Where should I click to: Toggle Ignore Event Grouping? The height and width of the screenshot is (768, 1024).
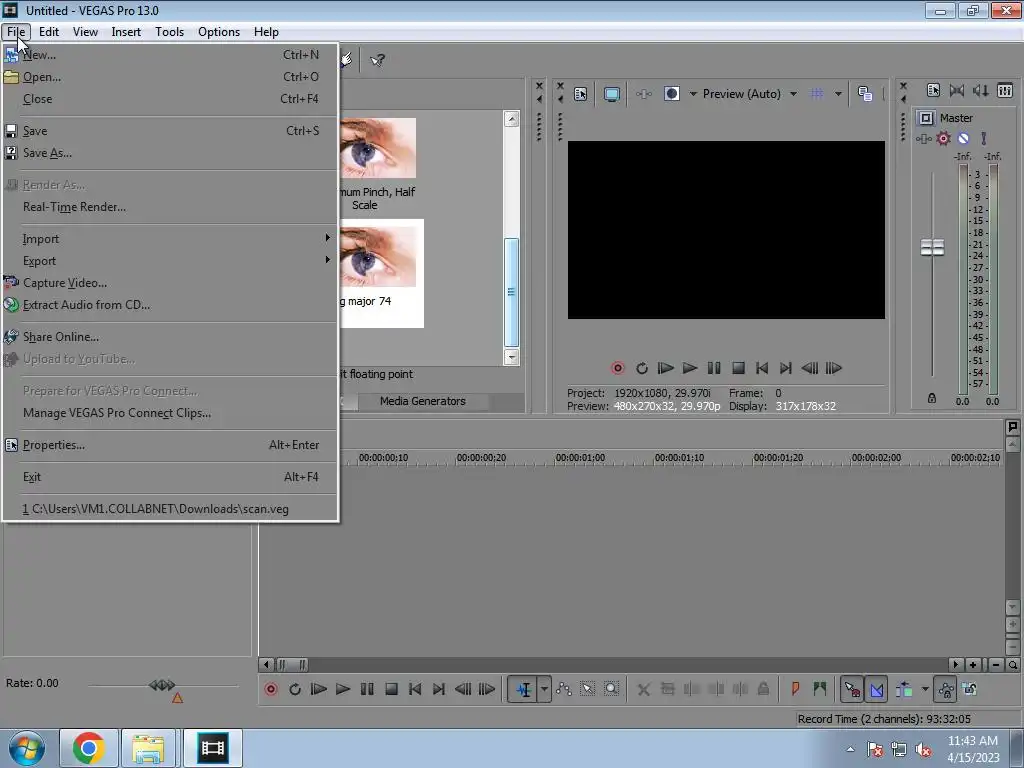click(970, 689)
